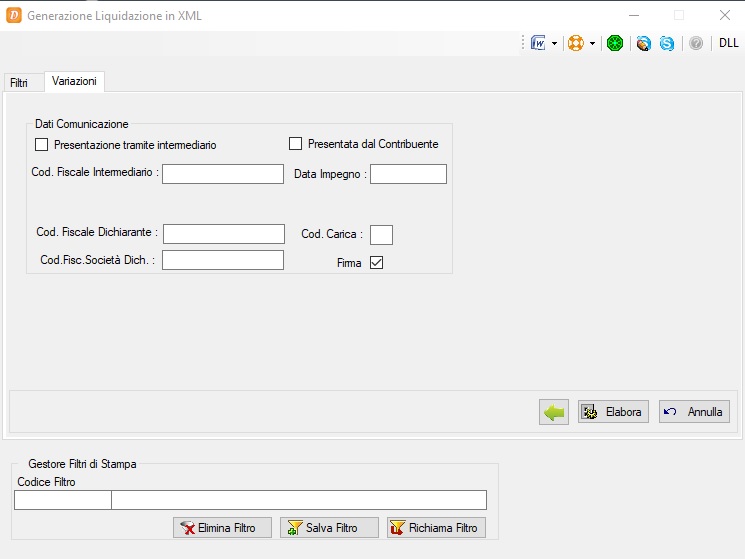Click the Cod. Fiscale Intermediario field
Viewport: 745px width, 559px height.
(223, 174)
